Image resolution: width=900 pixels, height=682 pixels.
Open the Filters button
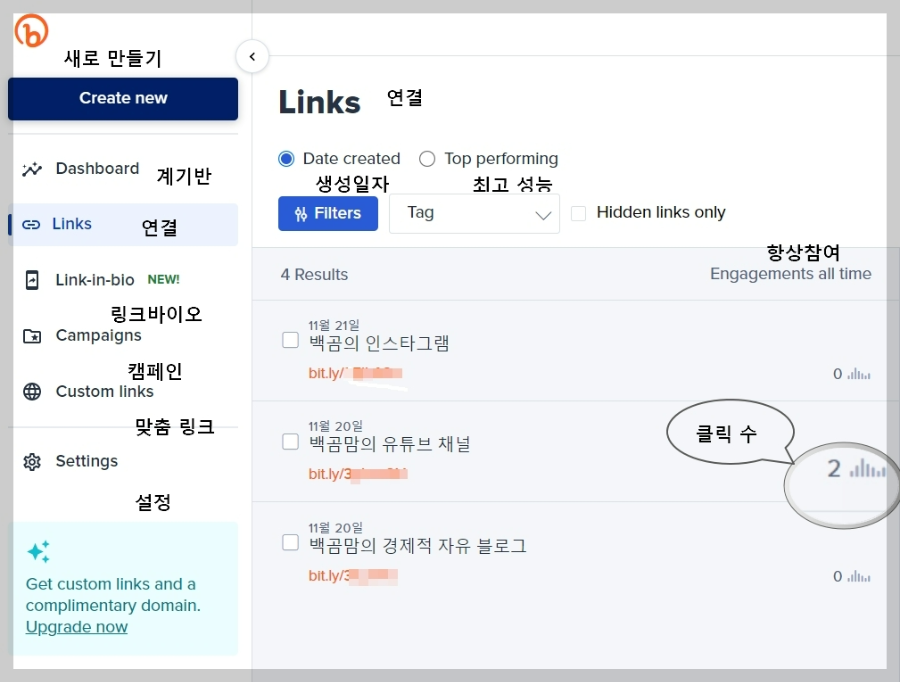[328, 212]
